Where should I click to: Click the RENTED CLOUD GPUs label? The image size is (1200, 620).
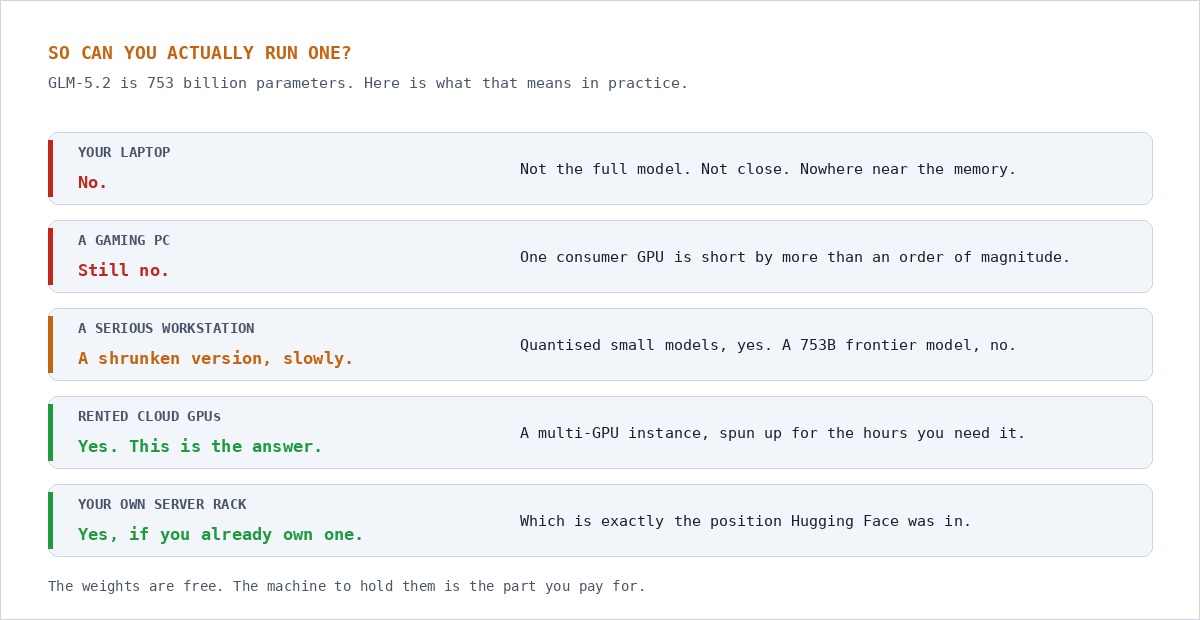tap(150, 416)
